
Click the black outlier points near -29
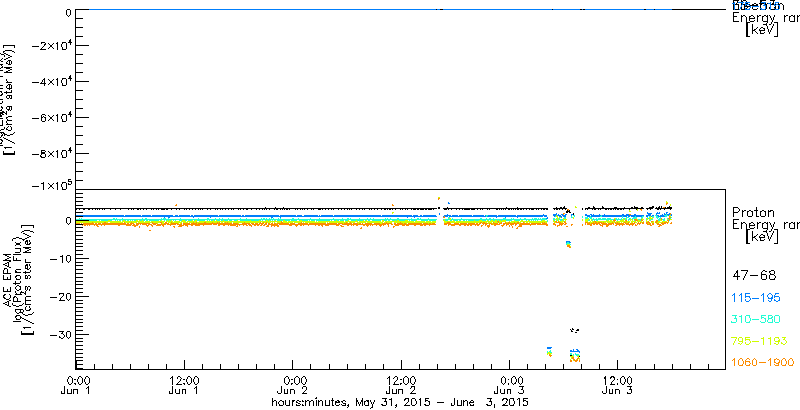click(x=574, y=330)
